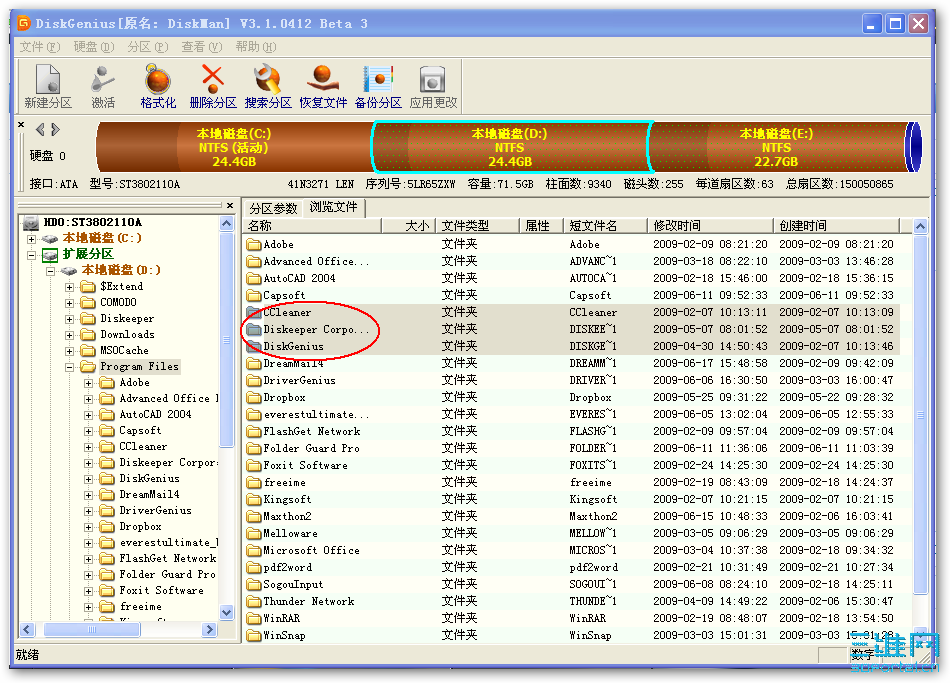The height and width of the screenshot is (683, 950).
Task: Click the 应用更改 (apply changes) icon
Action: point(433,80)
